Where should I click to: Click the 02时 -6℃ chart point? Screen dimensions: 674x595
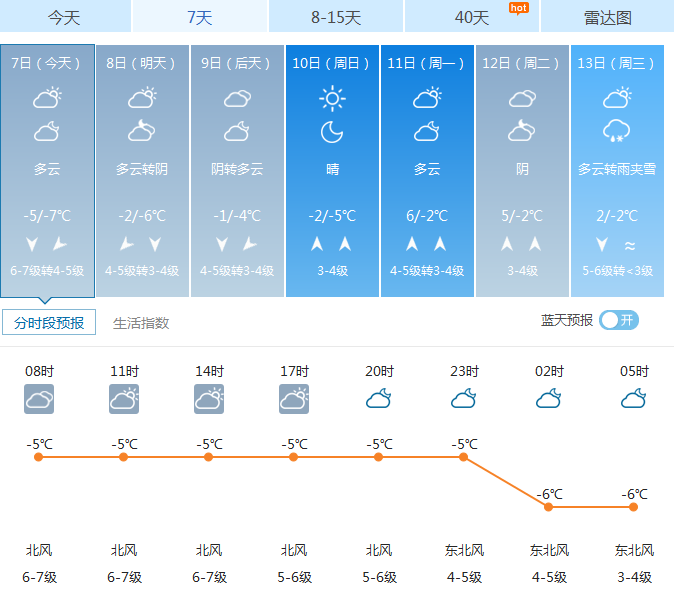[x=548, y=507]
